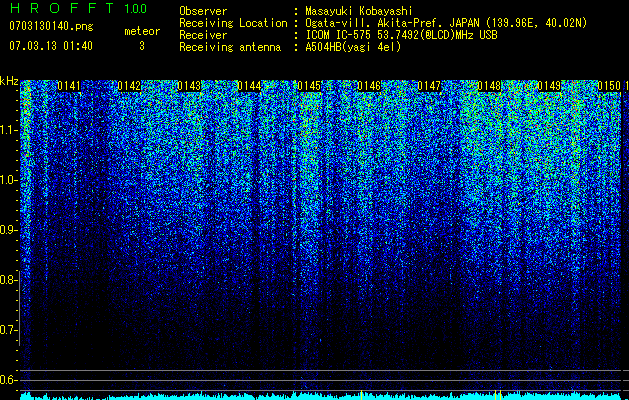Click the yellow meteor spike below 0146
The image size is (629, 400).
[x=361, y=395]
